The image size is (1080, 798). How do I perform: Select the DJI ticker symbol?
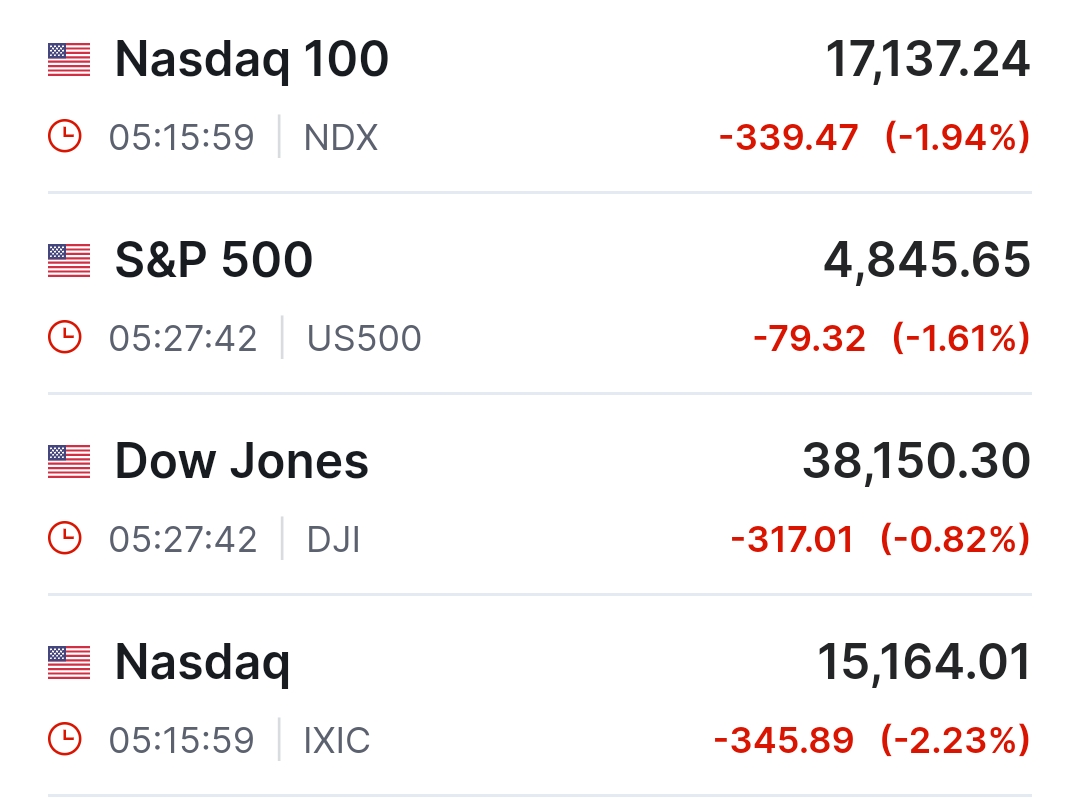pos(333,539)
